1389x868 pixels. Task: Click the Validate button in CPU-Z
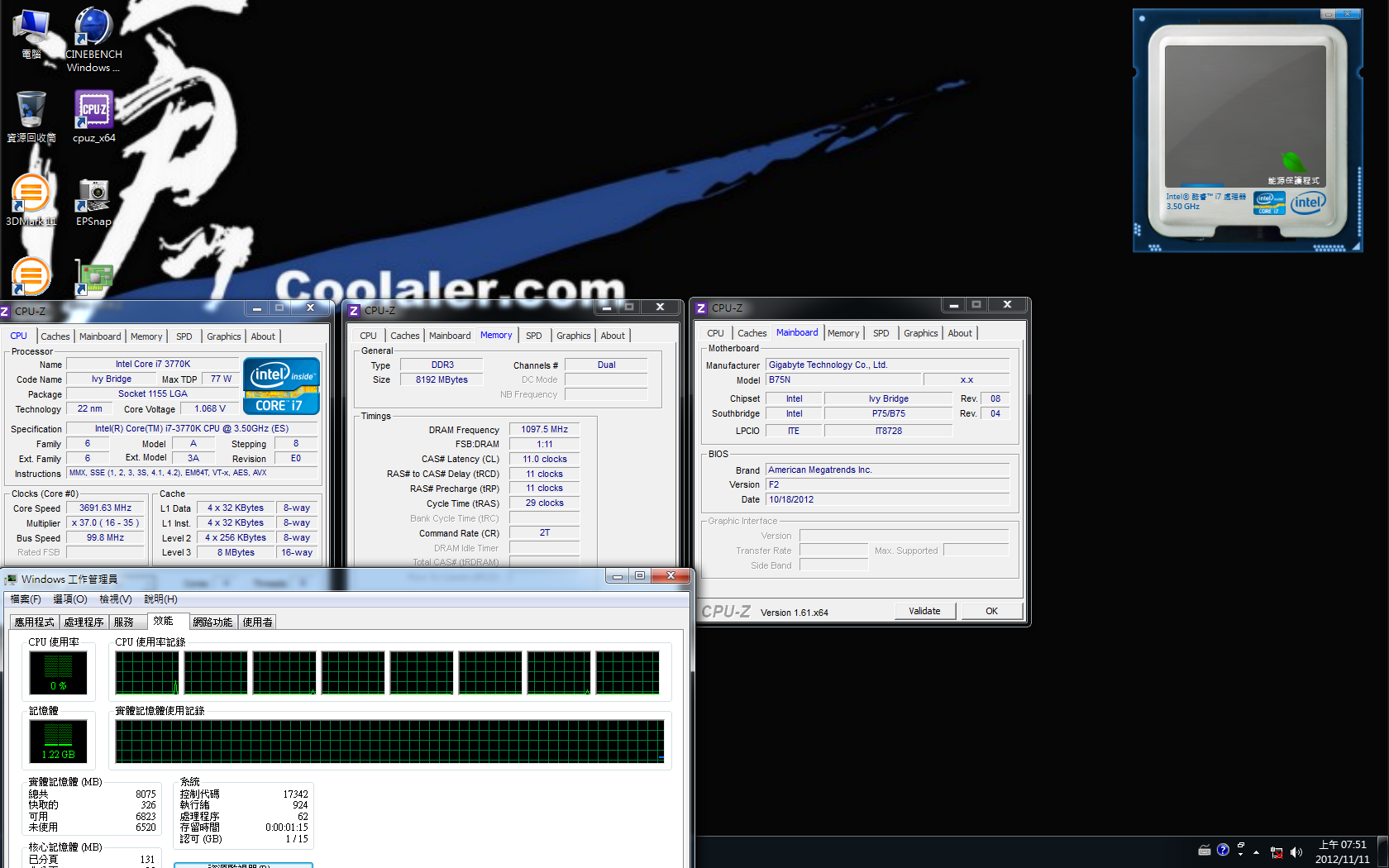[x=925, y=611]
